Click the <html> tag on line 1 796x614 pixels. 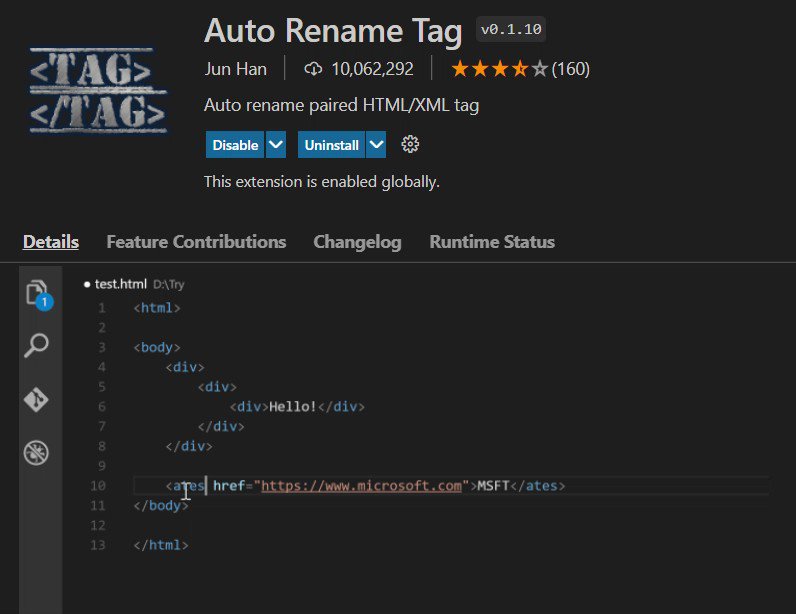[157, 308]
